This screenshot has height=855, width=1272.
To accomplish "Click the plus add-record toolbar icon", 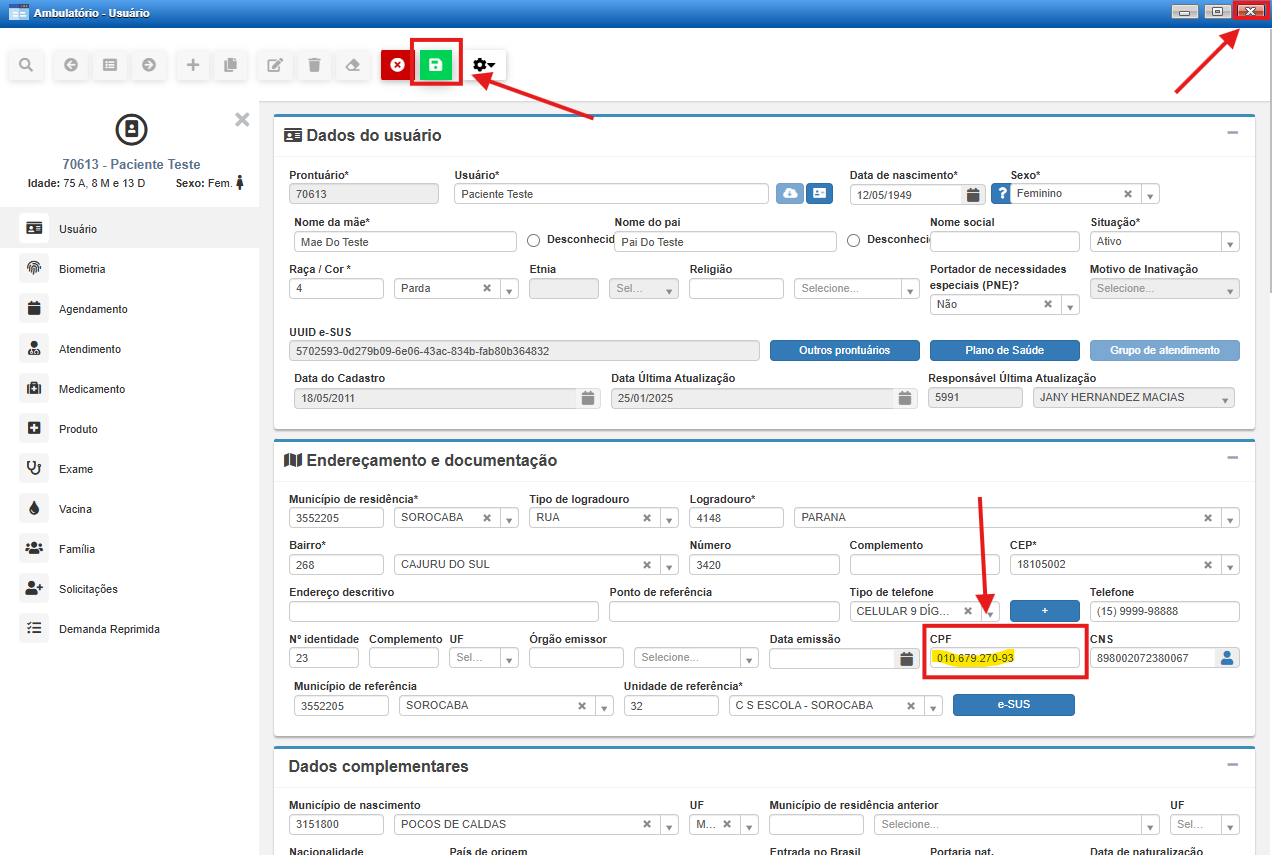I will (193, 65).
